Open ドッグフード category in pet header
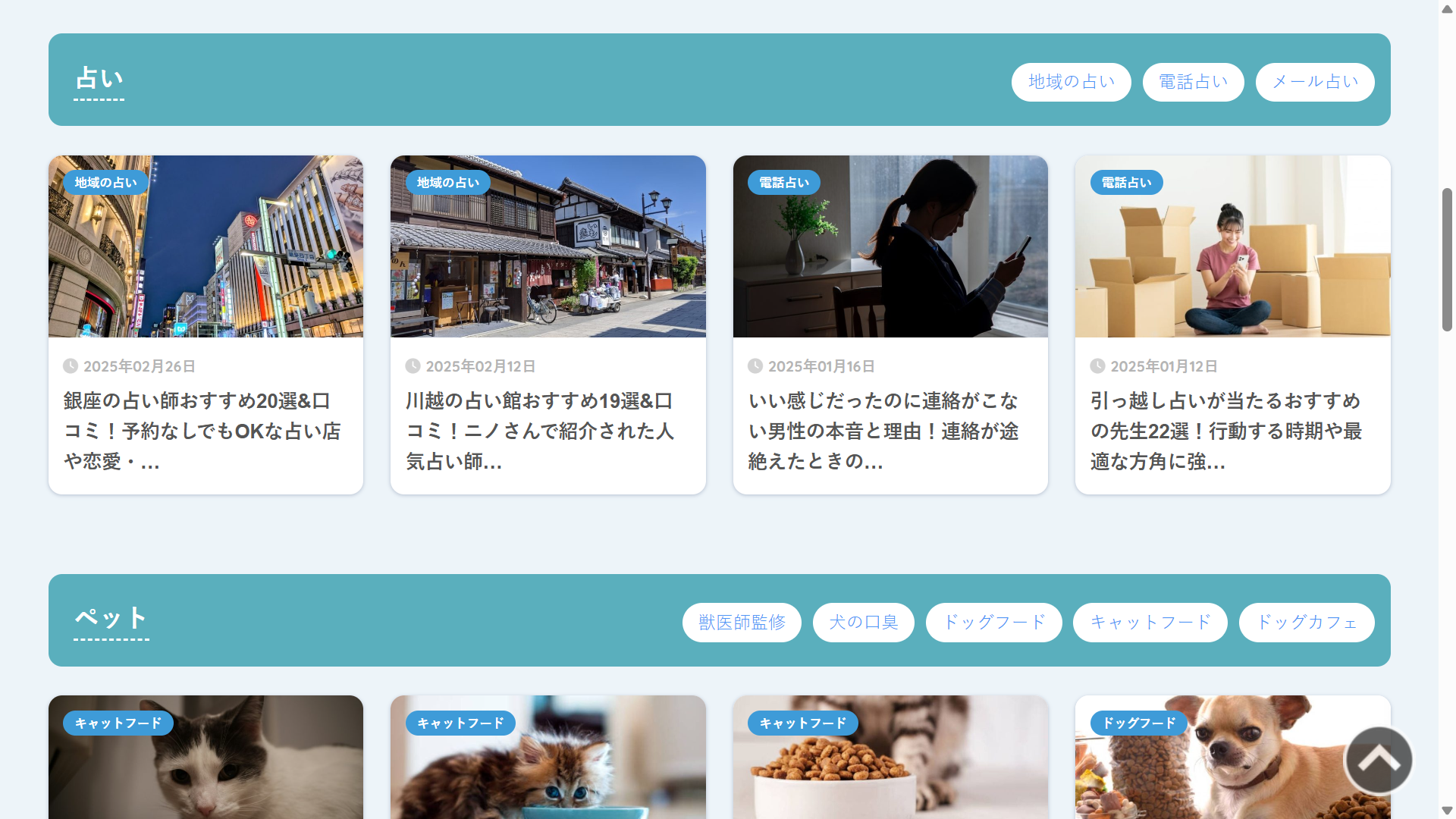Screen dimensions: 1456x819 click(x=993, y=623)
